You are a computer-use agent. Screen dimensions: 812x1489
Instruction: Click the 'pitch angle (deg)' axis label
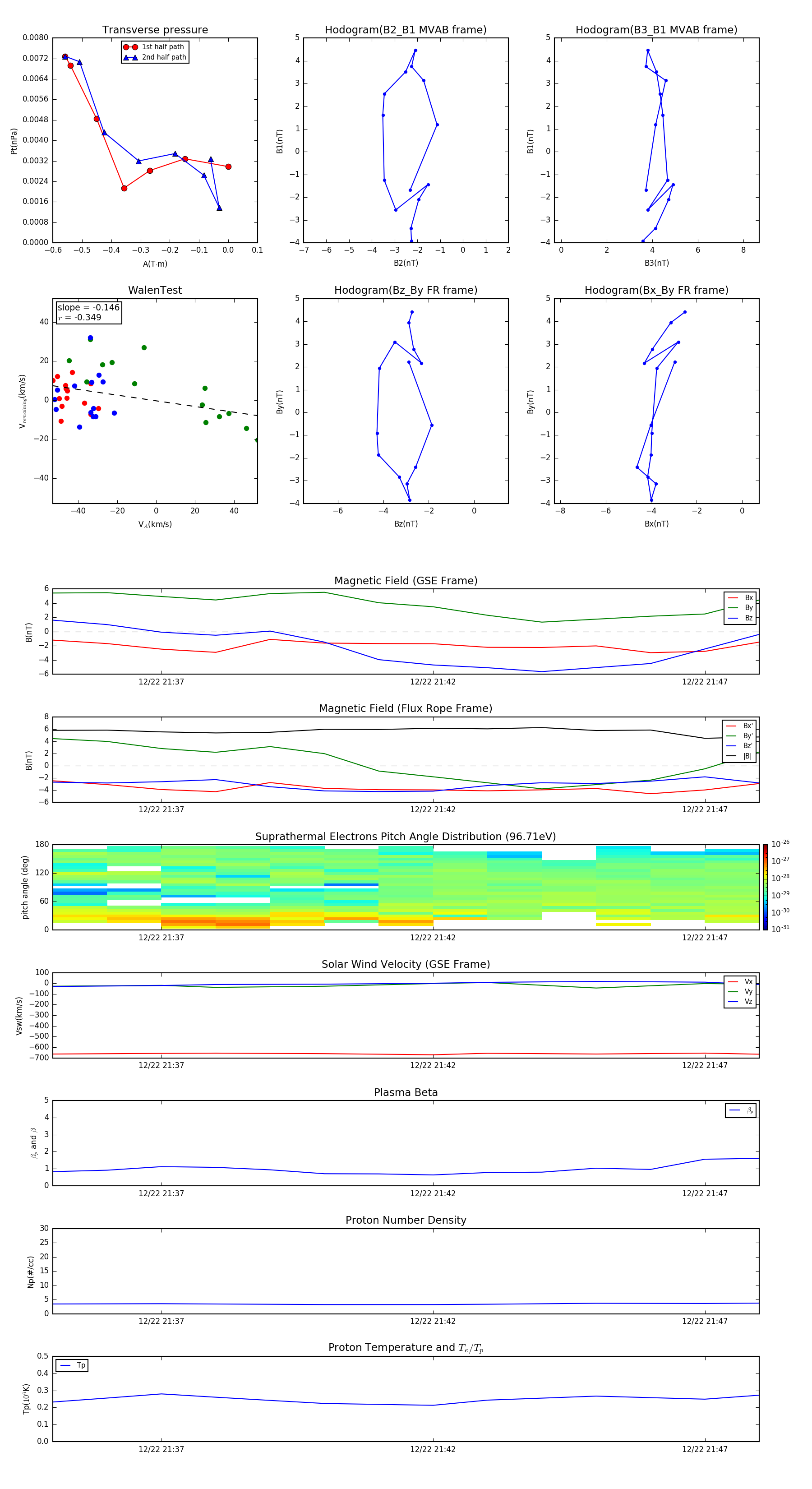click(x=25, y=887)
